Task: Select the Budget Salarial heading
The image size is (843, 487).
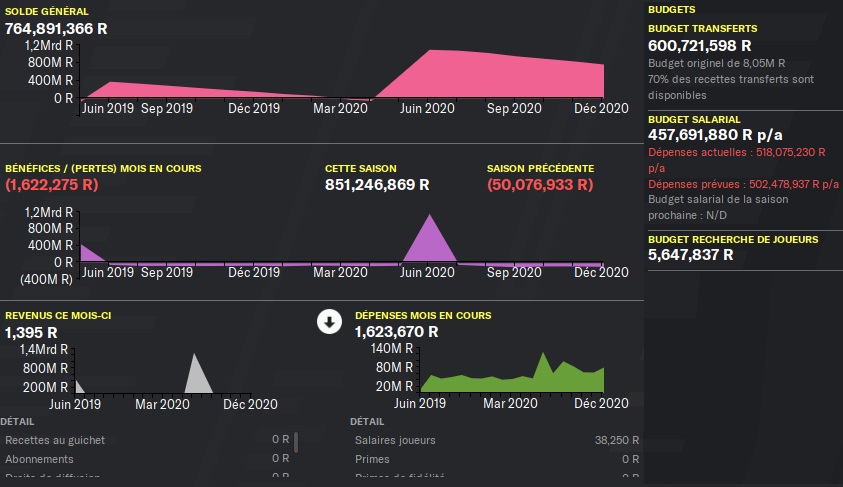Action: click(694, 118)
